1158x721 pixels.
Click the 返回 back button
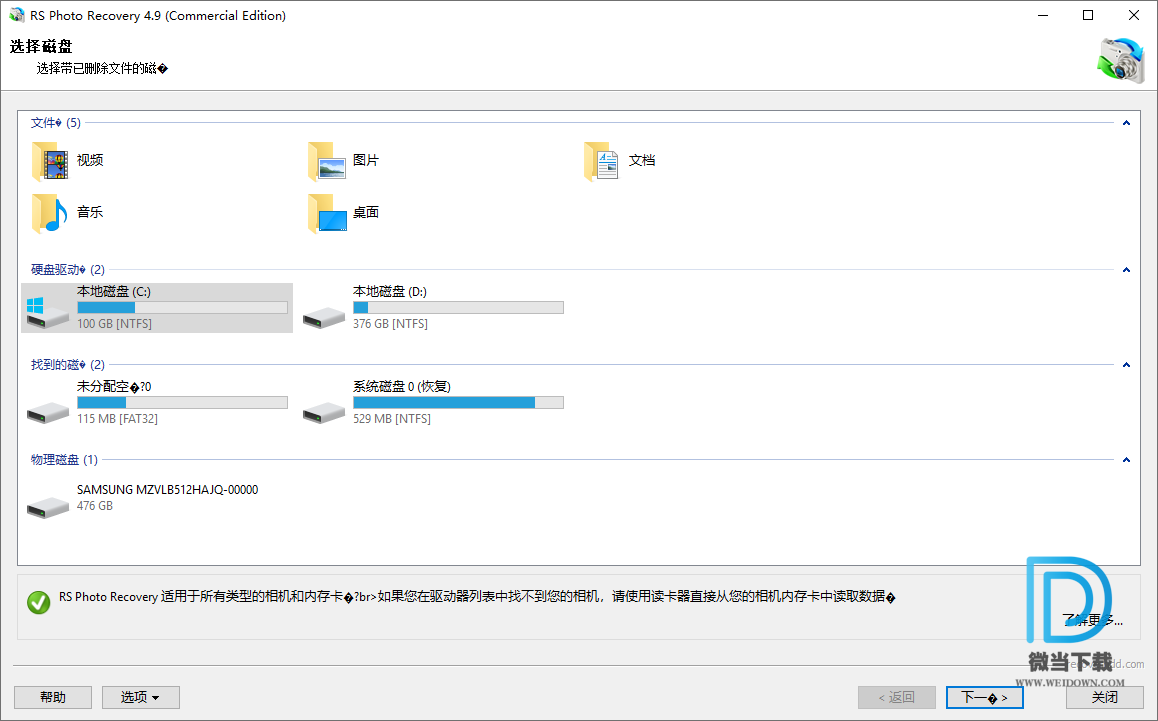(x=897, y=697)
